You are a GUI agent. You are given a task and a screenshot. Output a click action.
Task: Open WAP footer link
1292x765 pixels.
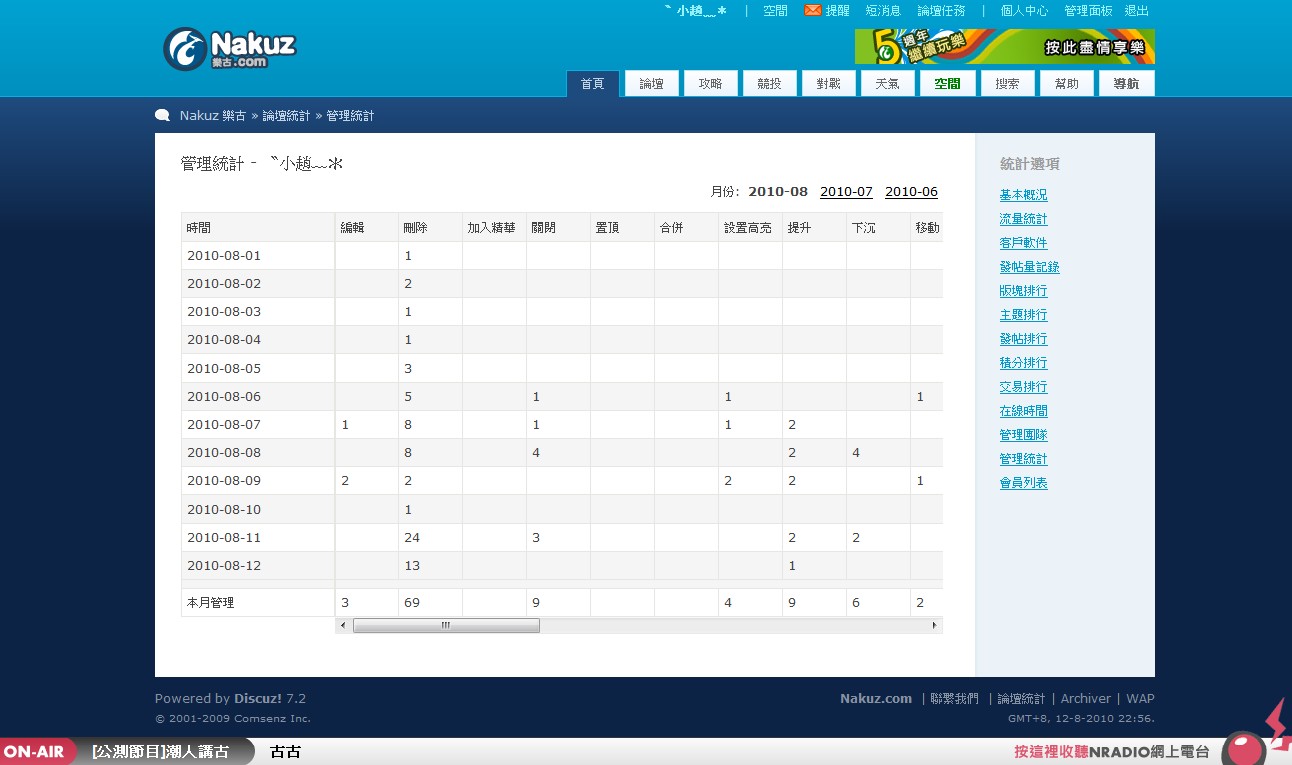pos(1140,699)
